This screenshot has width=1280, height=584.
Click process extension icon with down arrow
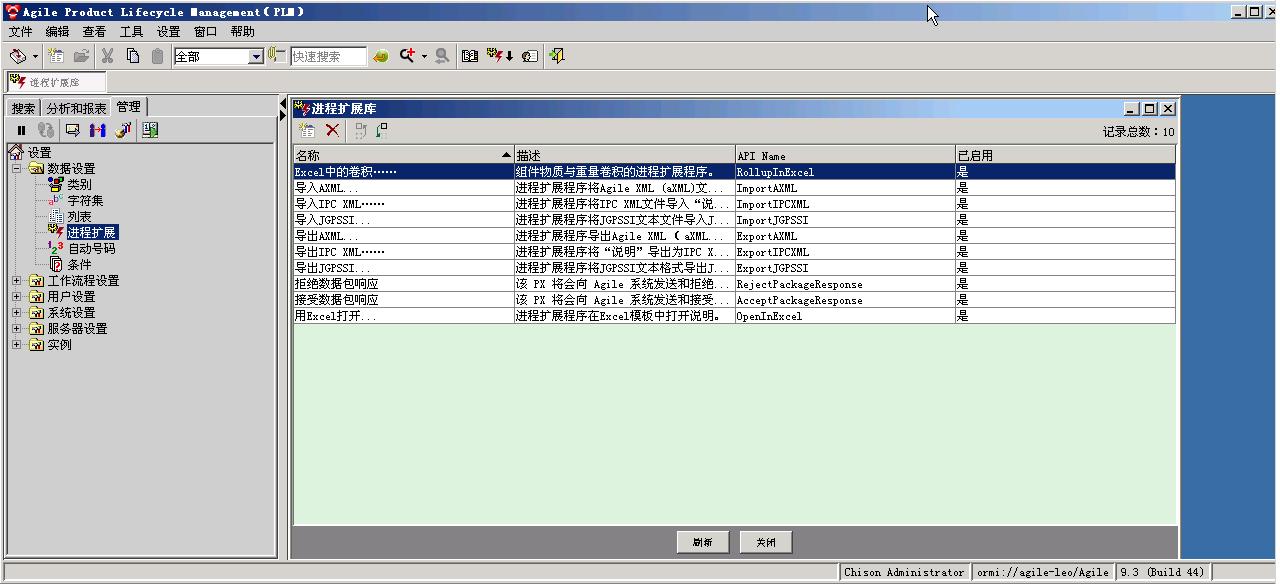(499, 56)
